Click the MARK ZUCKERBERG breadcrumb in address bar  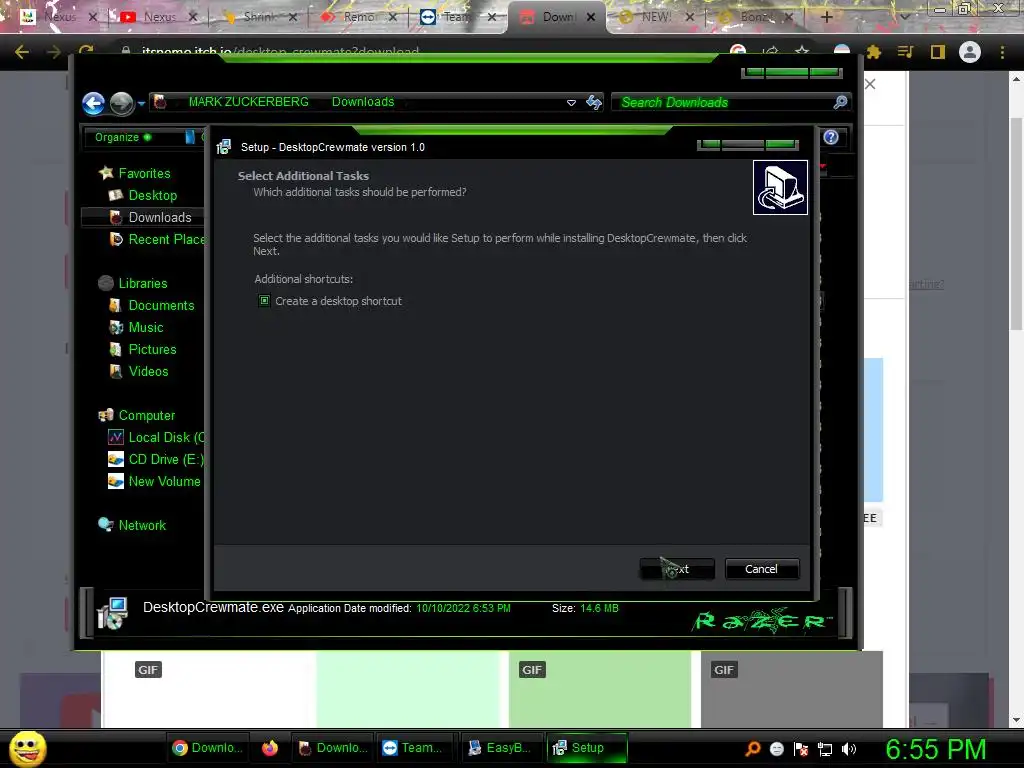click(x=248, y=102)
